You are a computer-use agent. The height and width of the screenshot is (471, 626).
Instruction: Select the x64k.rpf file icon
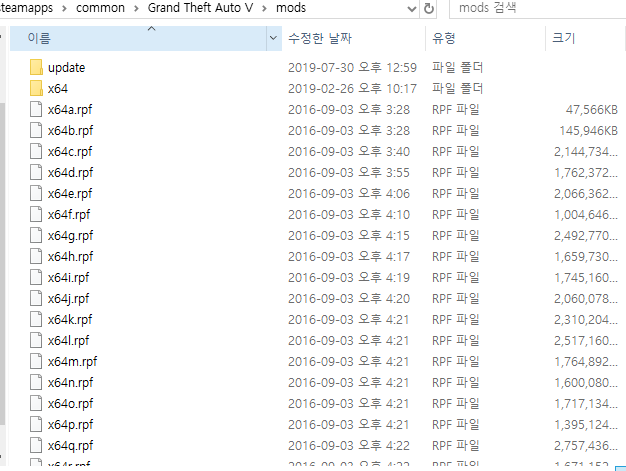[x=36, y=319]
